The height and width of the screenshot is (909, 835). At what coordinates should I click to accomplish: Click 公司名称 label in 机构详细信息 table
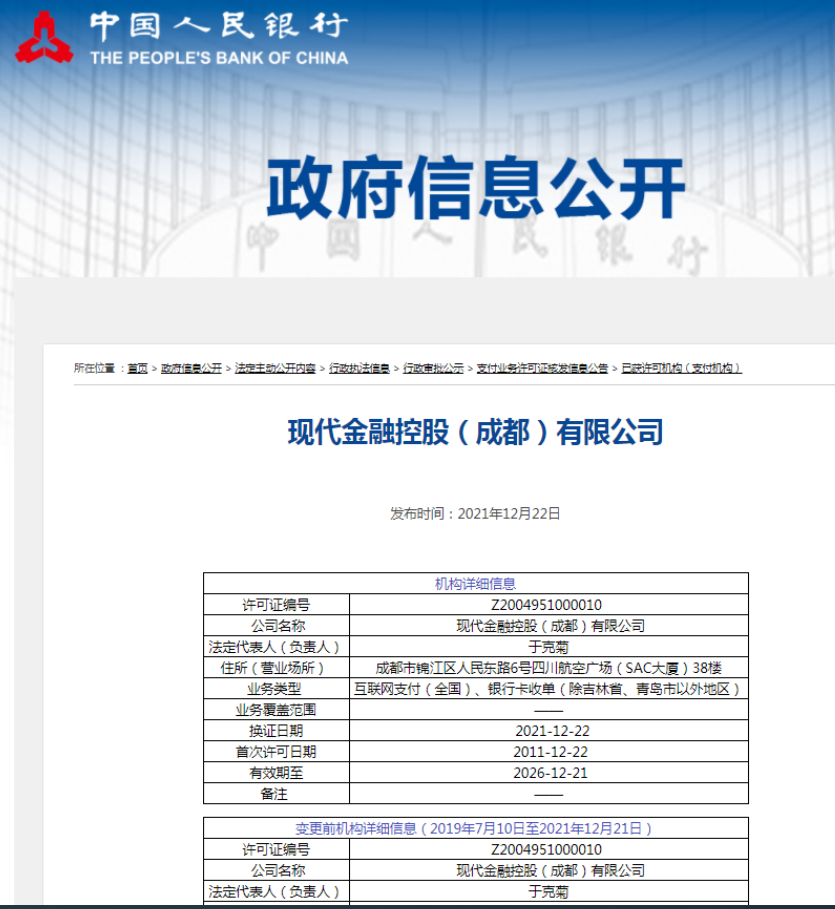click(277, 626)
